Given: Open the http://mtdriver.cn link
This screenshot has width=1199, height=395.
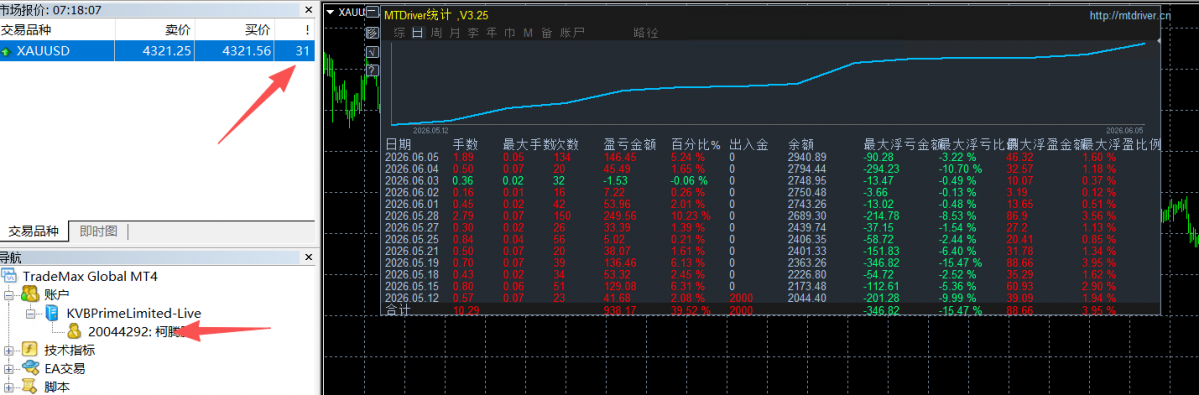Looking at the screenshot, I should (1129, 15).
